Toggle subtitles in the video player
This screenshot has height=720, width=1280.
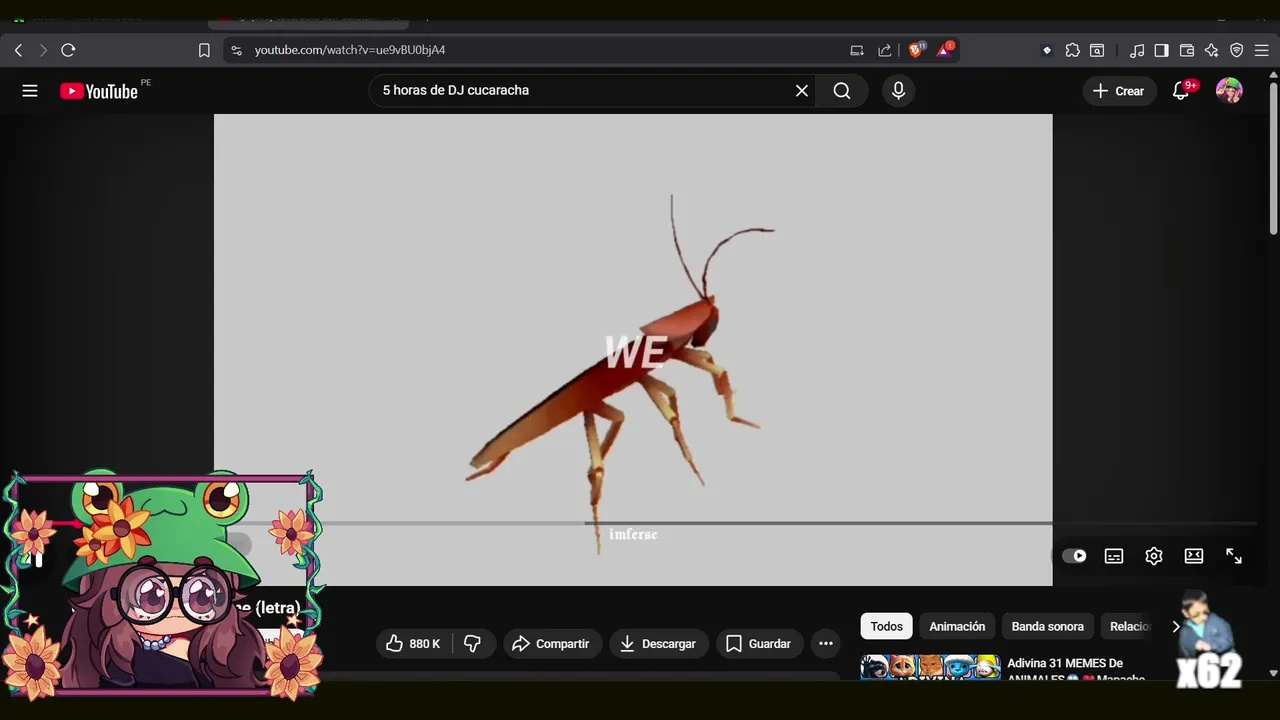tap(1114, 556)
